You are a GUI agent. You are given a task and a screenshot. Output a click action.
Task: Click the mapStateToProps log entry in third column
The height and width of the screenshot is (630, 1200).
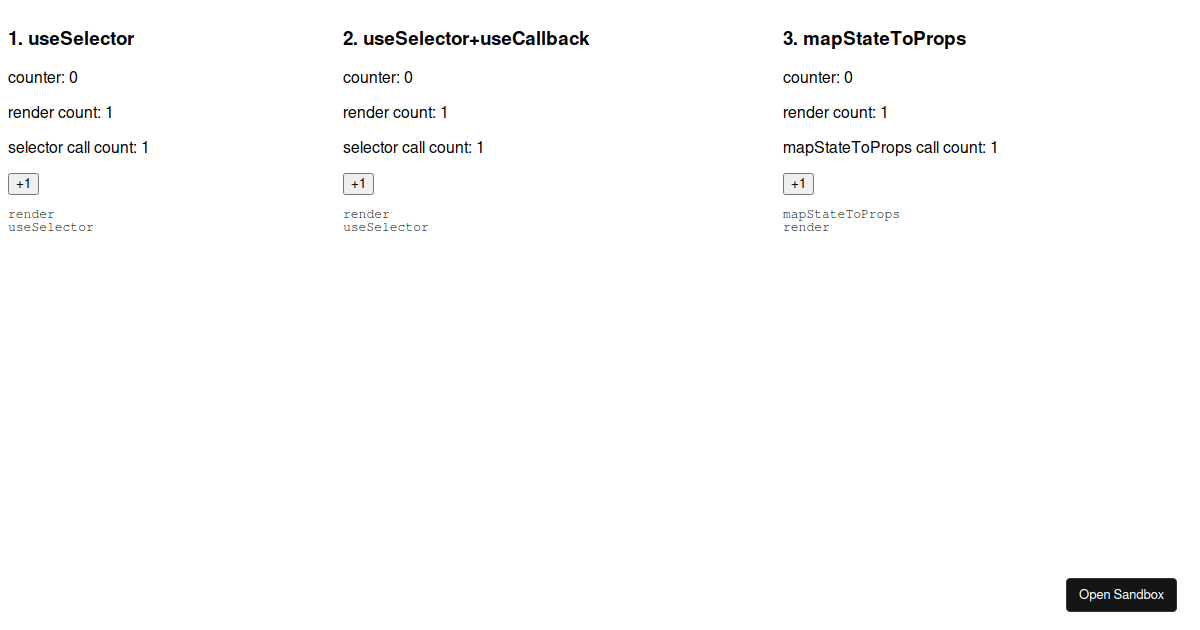coord(841,213)
